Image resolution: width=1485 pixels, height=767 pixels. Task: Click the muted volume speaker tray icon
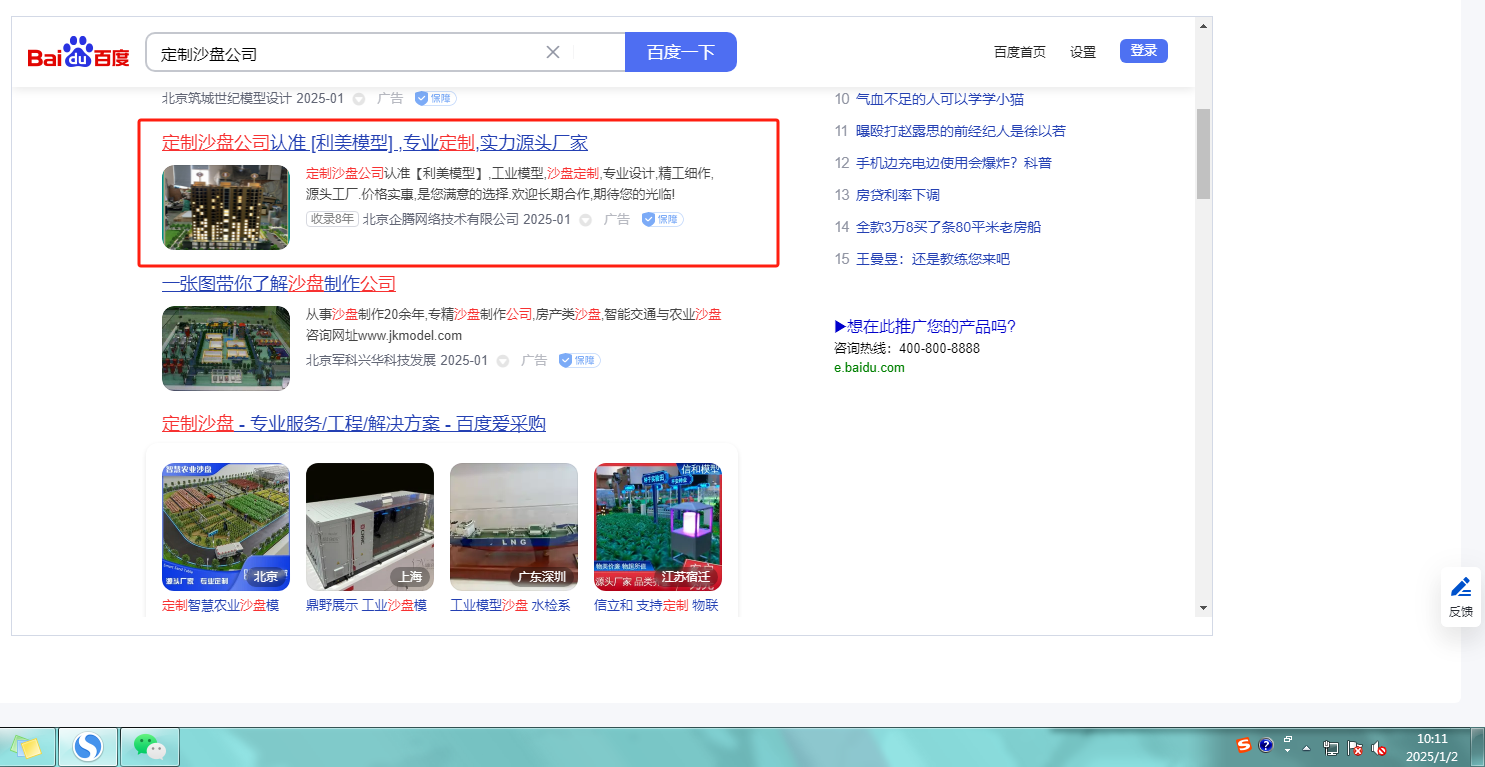1379,747
